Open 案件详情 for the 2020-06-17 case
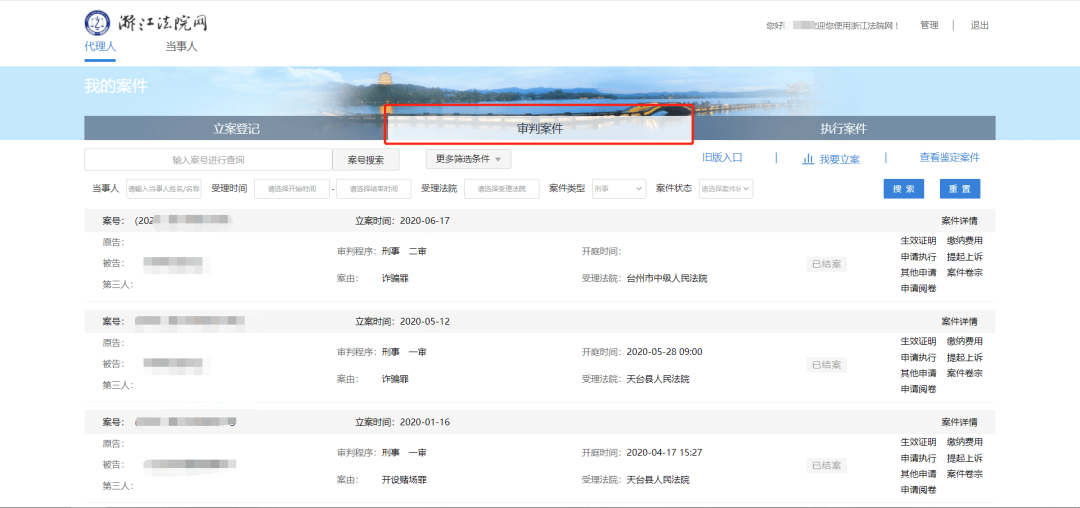 coord(959,221)
